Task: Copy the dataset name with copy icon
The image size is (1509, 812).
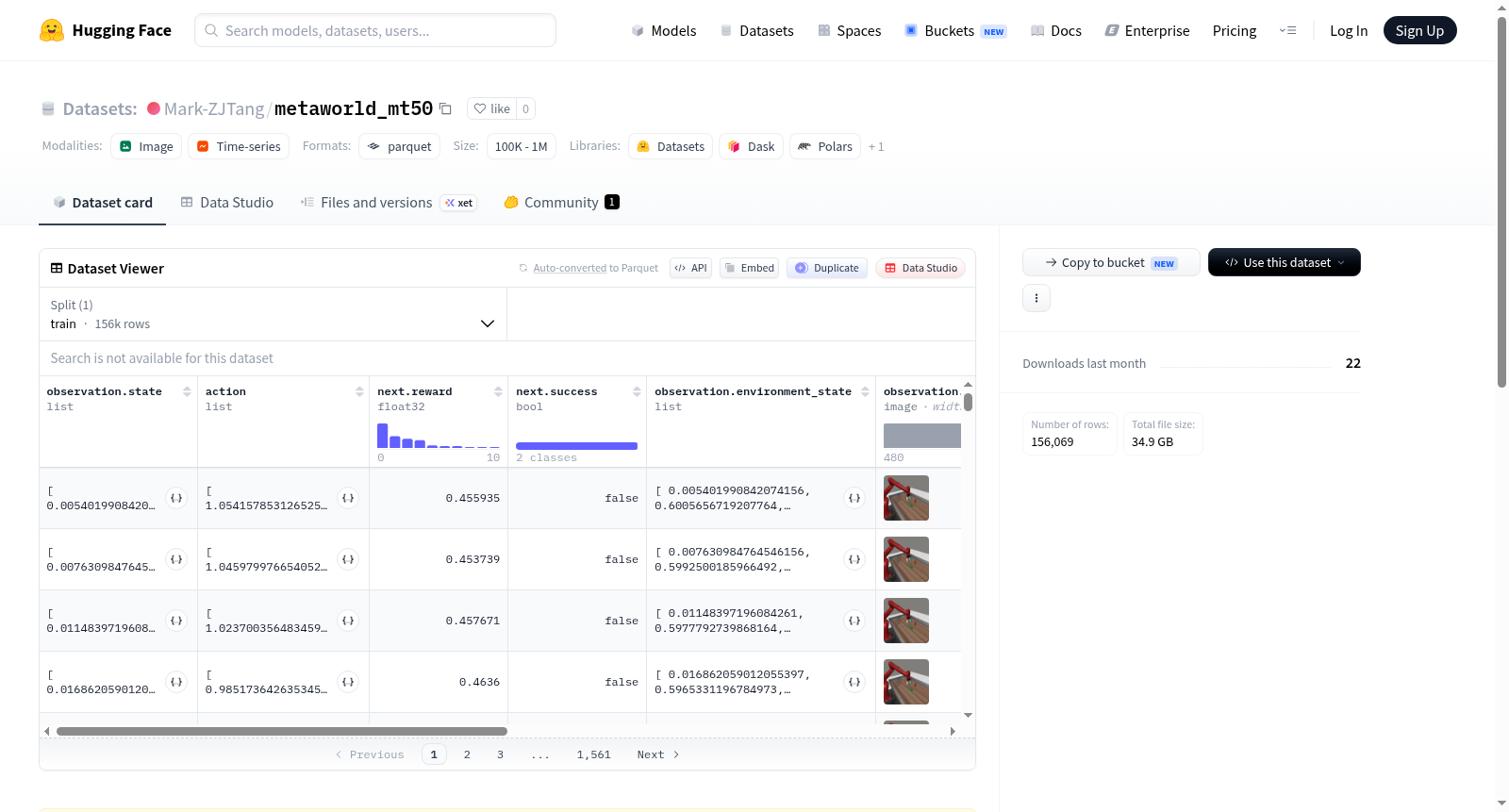Action: coord(446,108)
